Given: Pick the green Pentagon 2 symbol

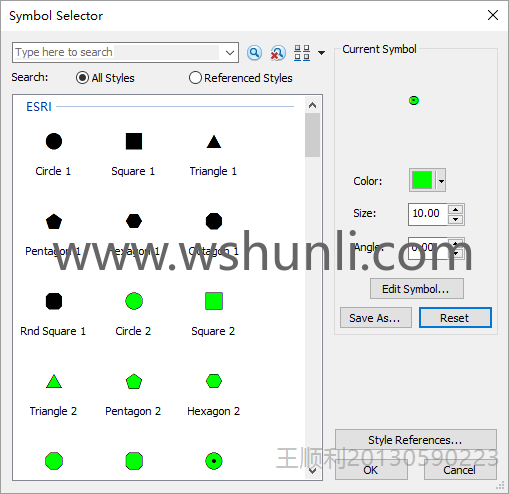Looking at the screenshot, I should [x=134, y=381].
